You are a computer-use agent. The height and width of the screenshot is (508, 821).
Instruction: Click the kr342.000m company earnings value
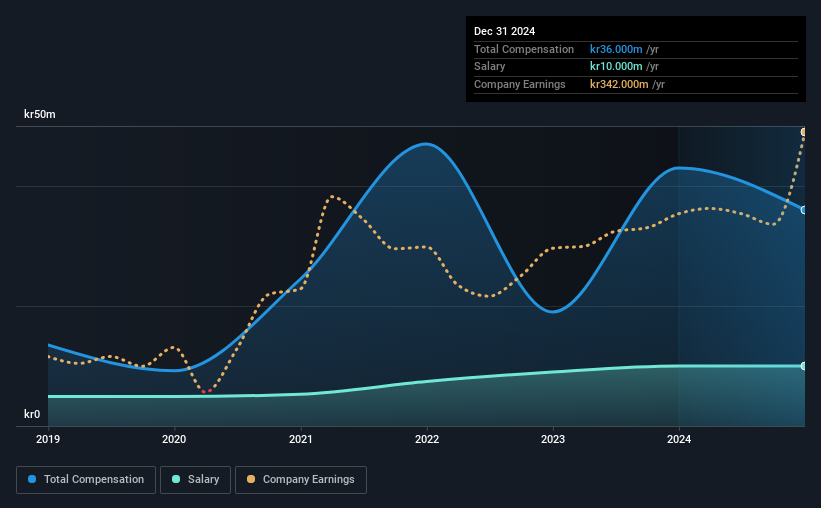point(619,84)
